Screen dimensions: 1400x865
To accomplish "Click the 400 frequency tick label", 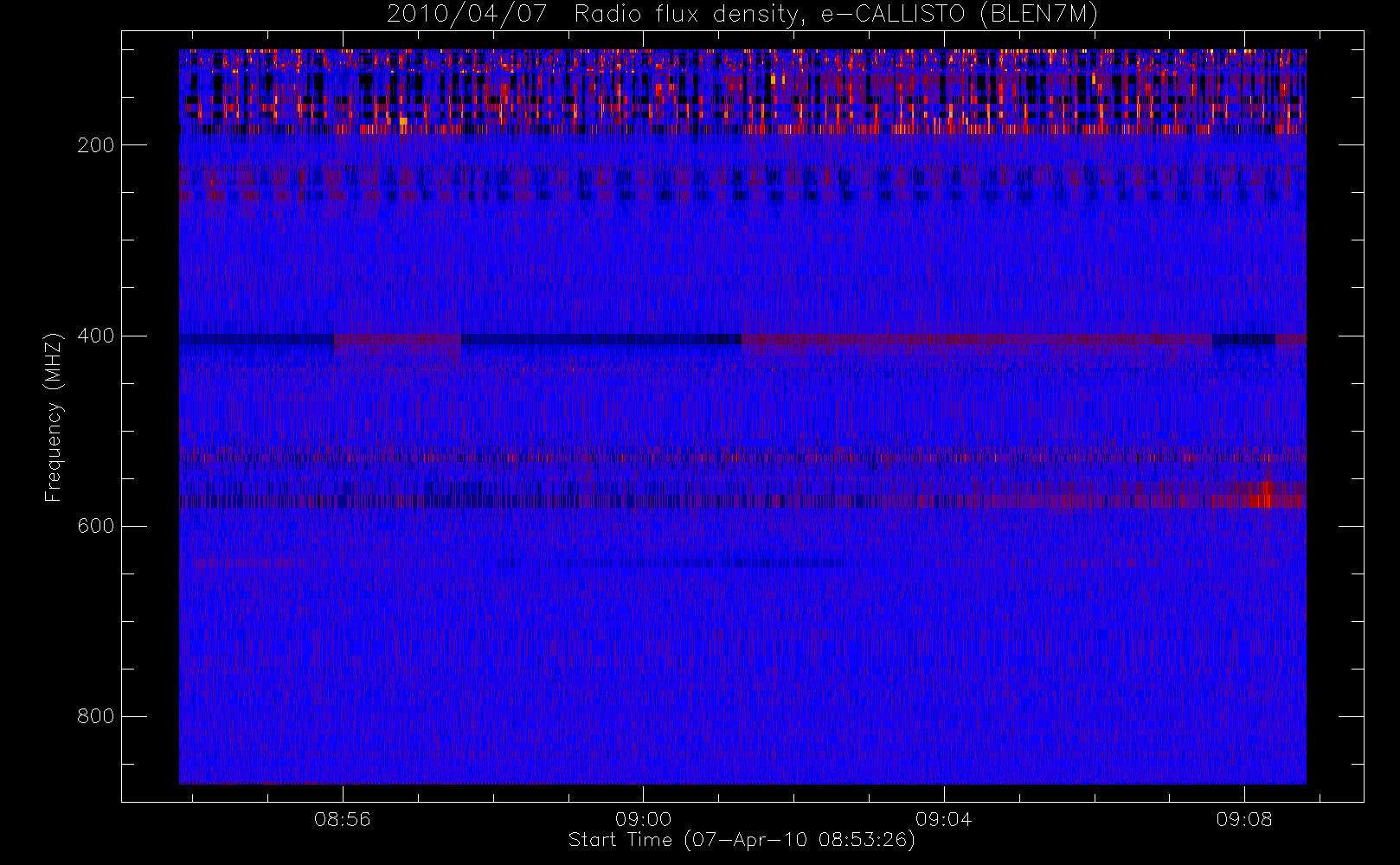I will coord(96,336).
